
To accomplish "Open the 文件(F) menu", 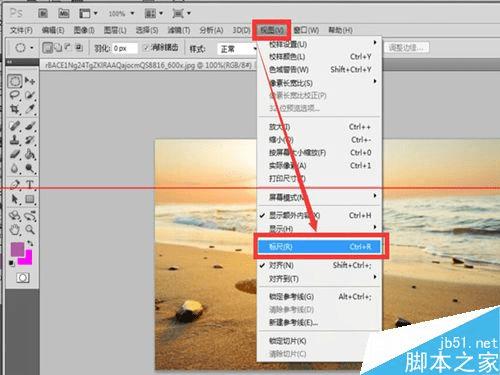I will pos(21,30).
